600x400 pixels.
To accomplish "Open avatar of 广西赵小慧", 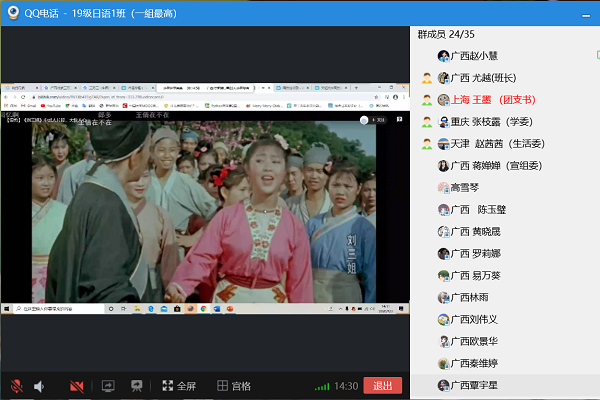I will pos(443,56).
